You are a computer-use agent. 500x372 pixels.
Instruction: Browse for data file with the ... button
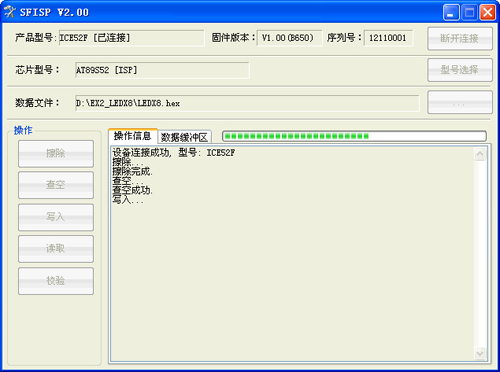point(460,102)
